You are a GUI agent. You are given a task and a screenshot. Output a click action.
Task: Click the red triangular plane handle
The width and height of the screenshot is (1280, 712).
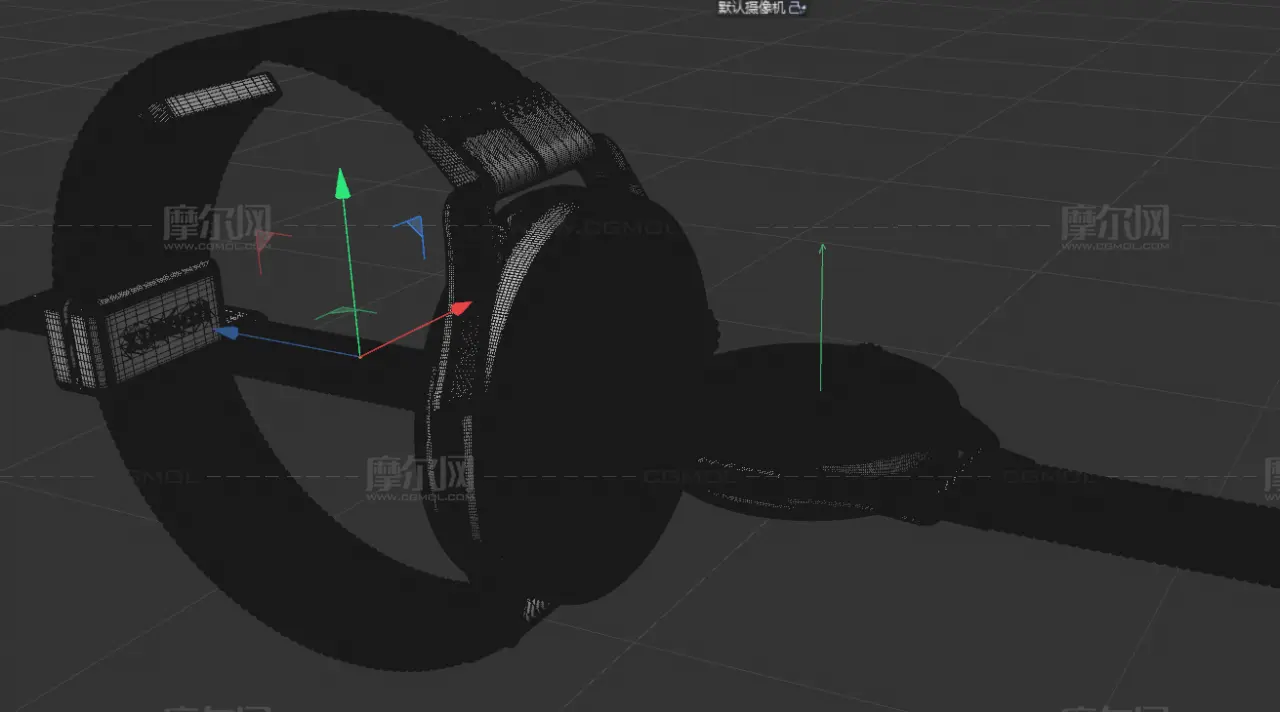263,241
